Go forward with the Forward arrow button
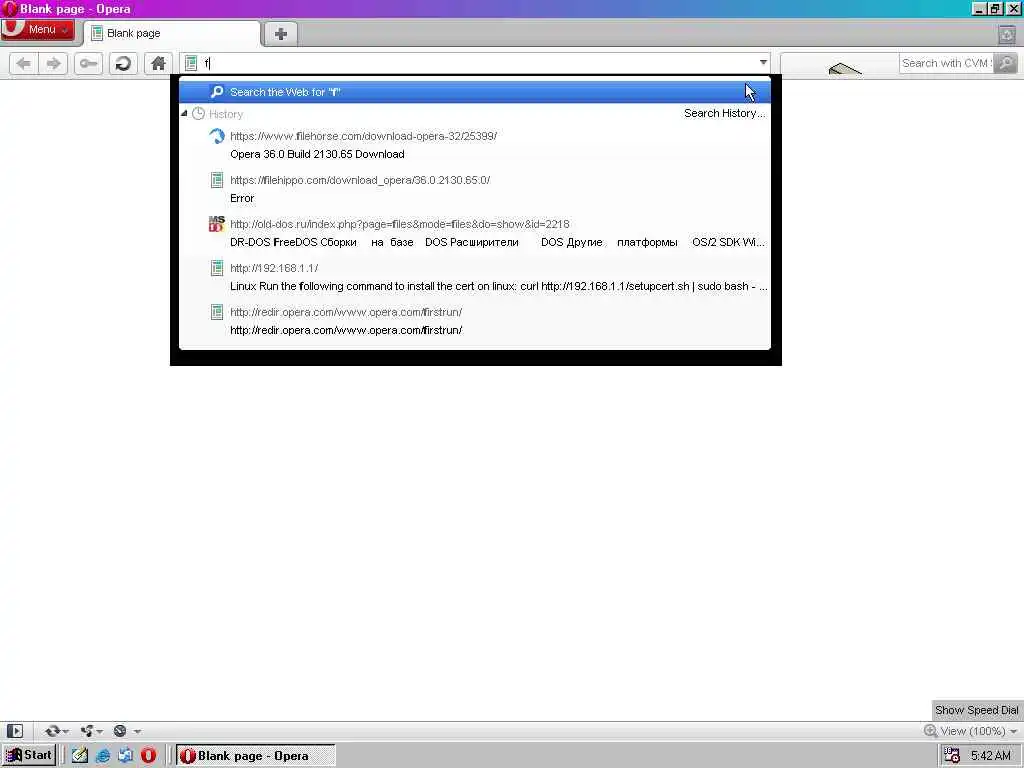The image size is (1024, 768). click(54, 63)
